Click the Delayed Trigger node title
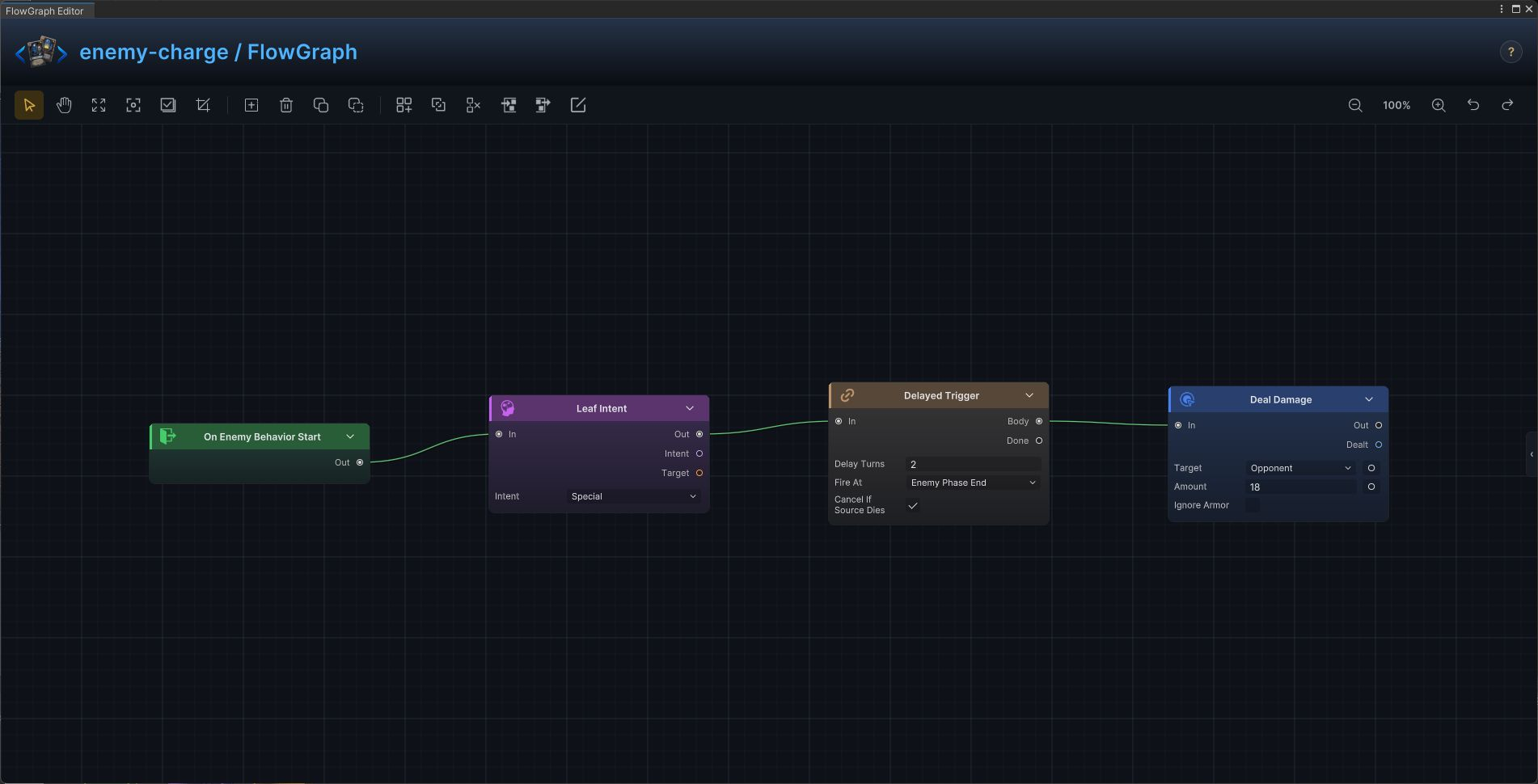 [941, 395]
